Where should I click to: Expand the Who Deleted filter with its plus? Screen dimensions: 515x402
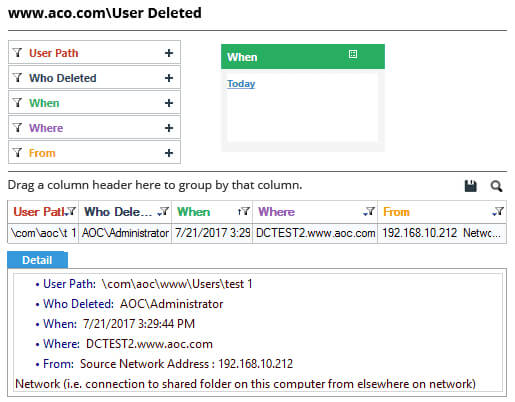169,78
